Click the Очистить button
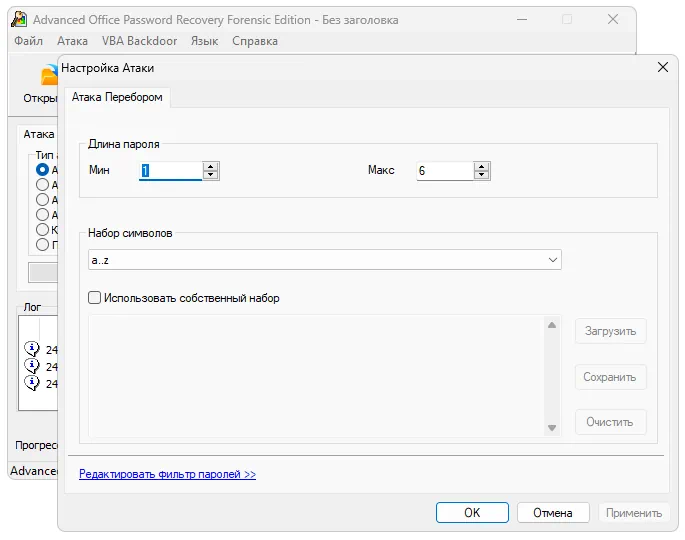This screenshot has height=540, width=685. (610, 422)
